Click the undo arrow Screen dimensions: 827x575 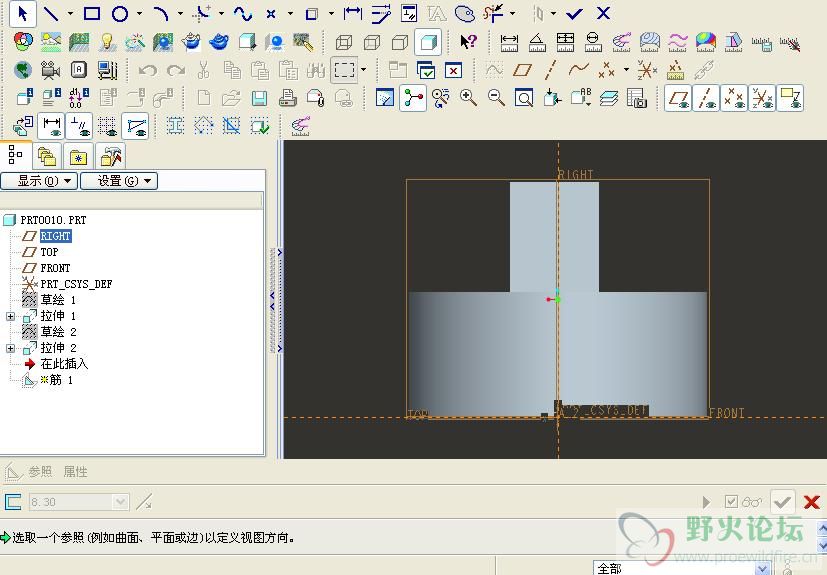coord(148,70)
